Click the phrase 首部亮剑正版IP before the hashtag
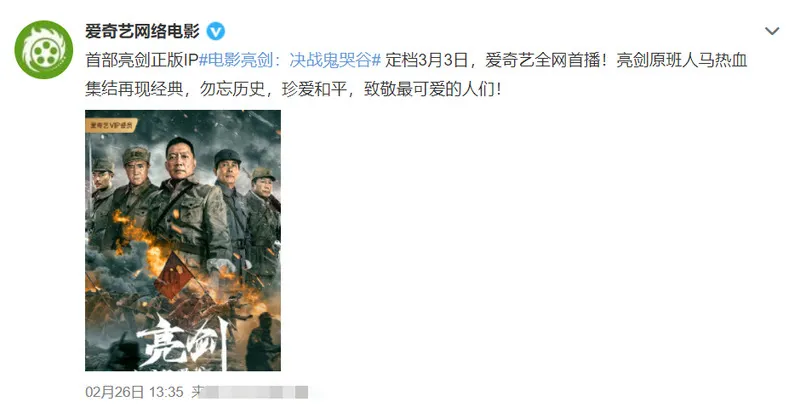The width and height of the screenshot is (800, 419). click(141, 60)
